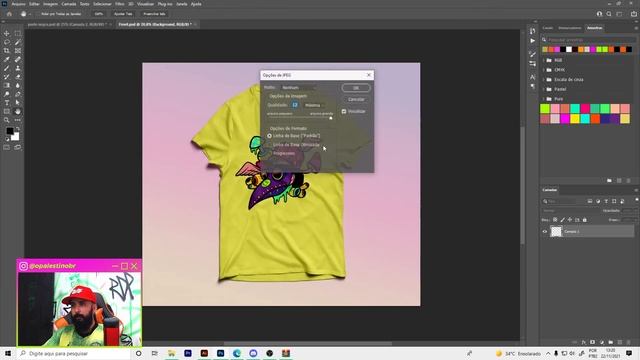
Task: Toggle pixel layer filter in Layers panel
Action: click(x=590, y=201)
